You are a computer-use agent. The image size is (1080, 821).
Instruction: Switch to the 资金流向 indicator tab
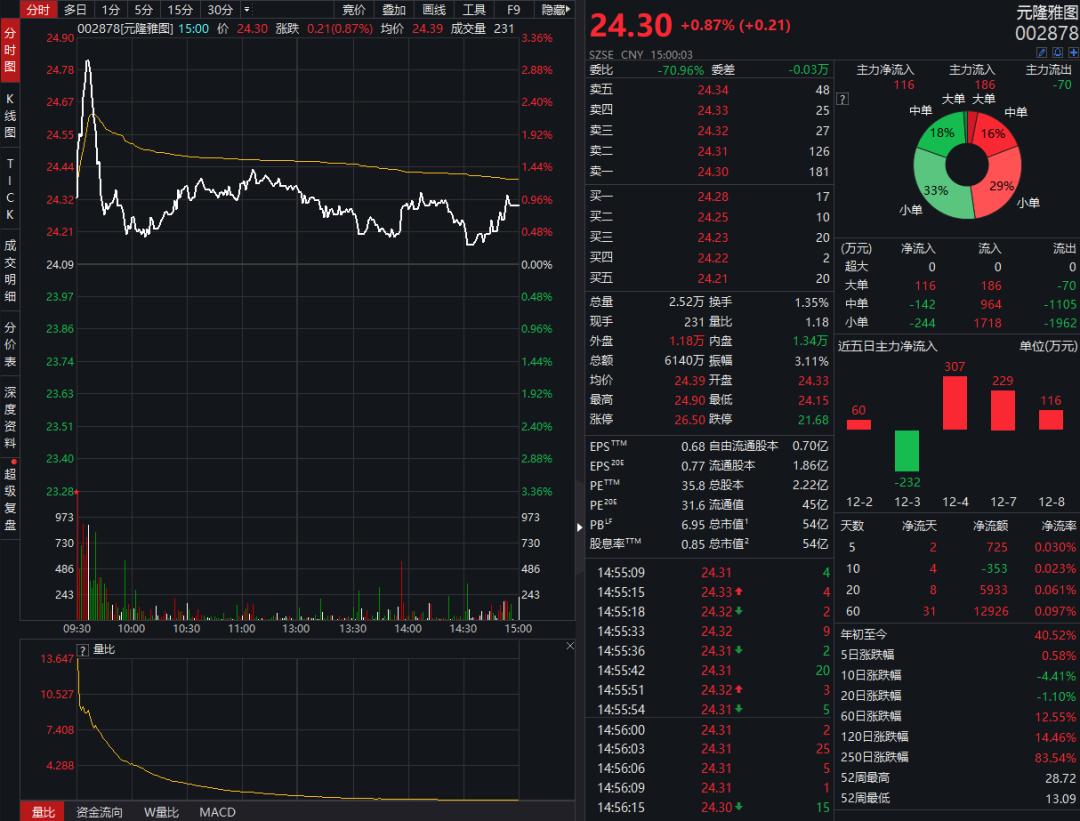point(99,812)
